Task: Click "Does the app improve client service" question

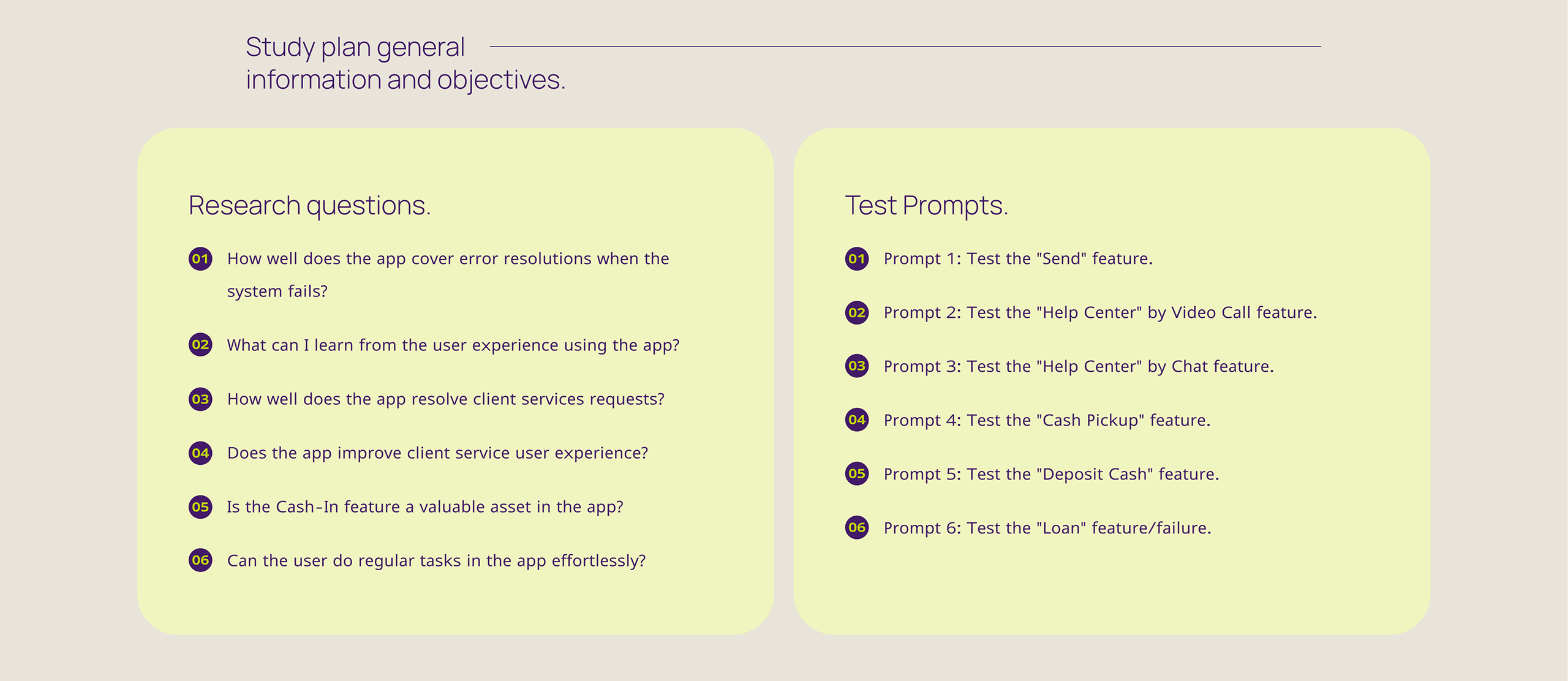Action: click(x=437, y=453)
